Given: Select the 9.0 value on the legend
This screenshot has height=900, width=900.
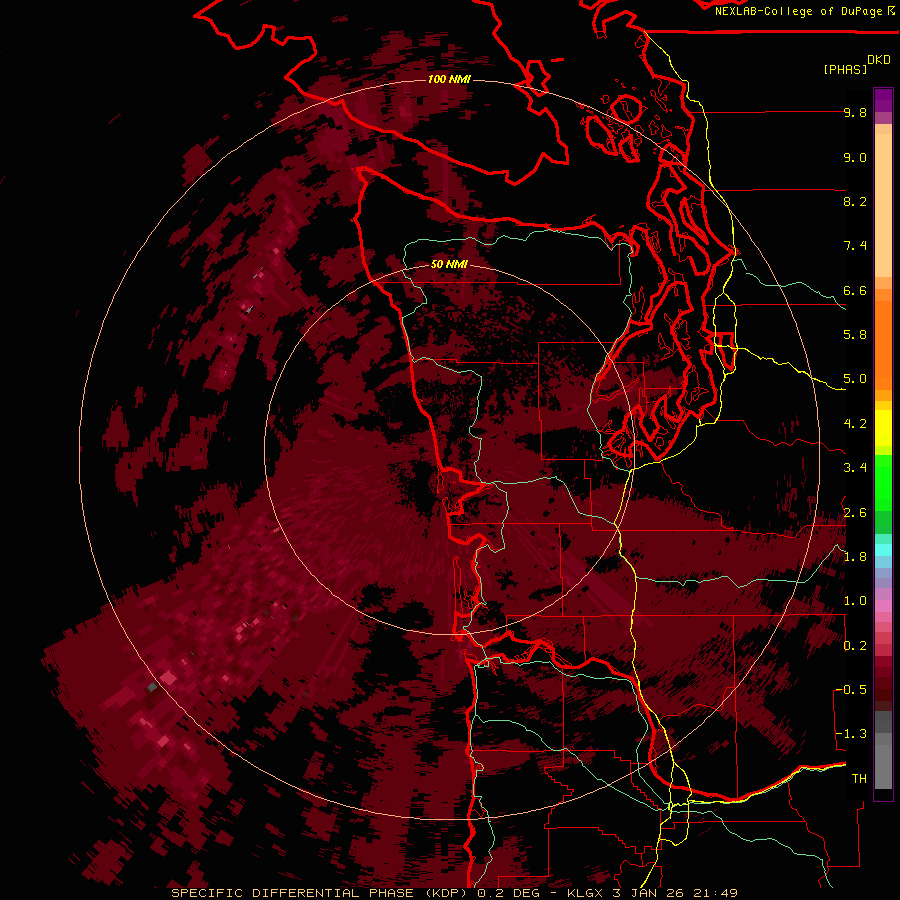Looking at the screenshot, I should click(x=855, y=157).
